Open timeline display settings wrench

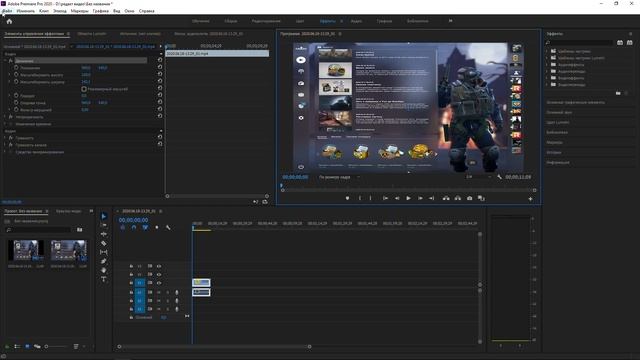click(x=168, y=227)
